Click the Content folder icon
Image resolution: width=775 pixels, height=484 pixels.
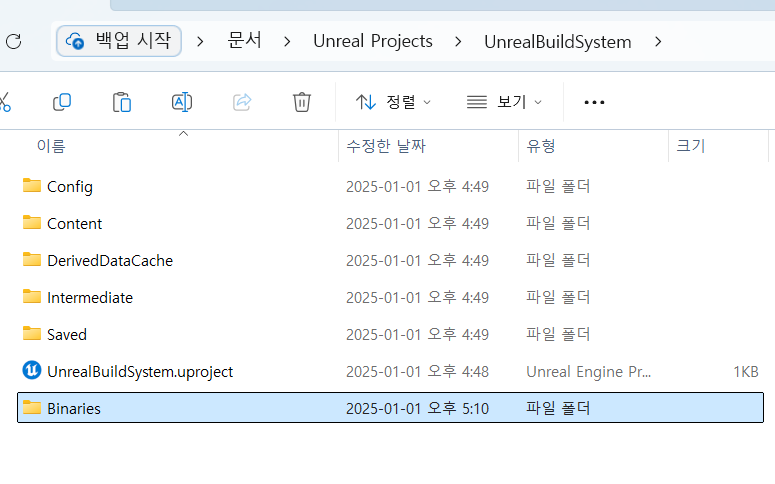click(x=32, y=222)
